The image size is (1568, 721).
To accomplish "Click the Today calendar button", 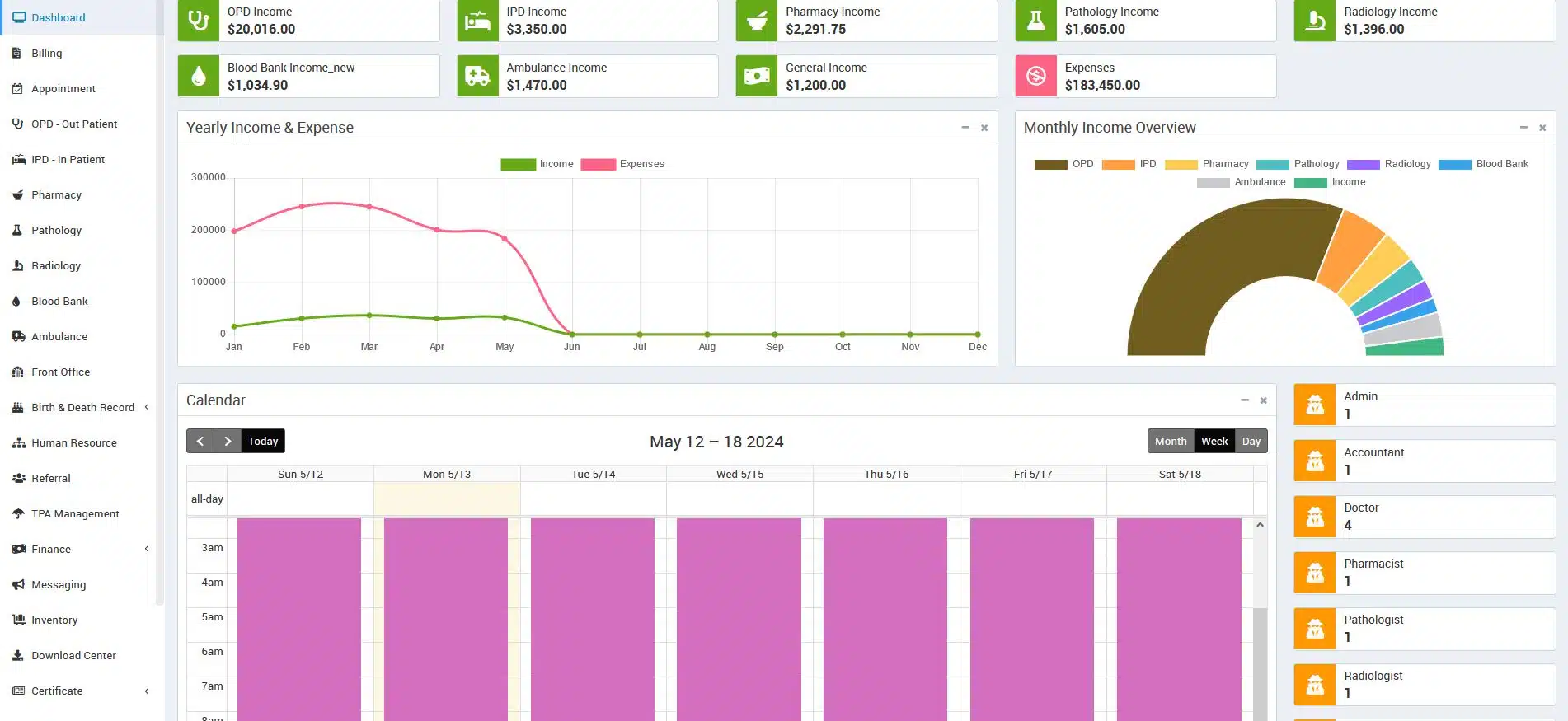I will 263,441.
